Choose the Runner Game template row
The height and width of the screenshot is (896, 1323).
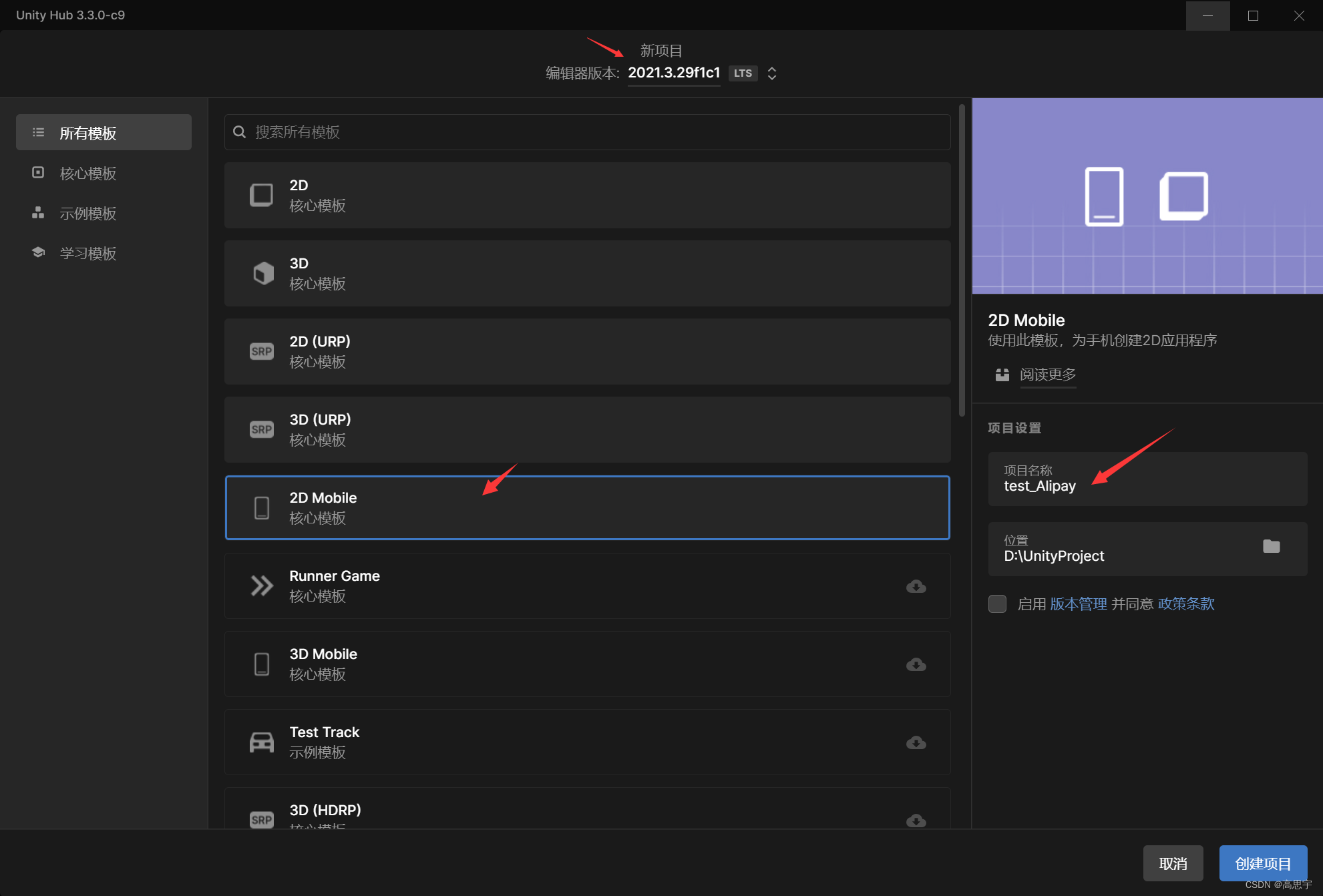pyautogui.click(x=587, y=586)
